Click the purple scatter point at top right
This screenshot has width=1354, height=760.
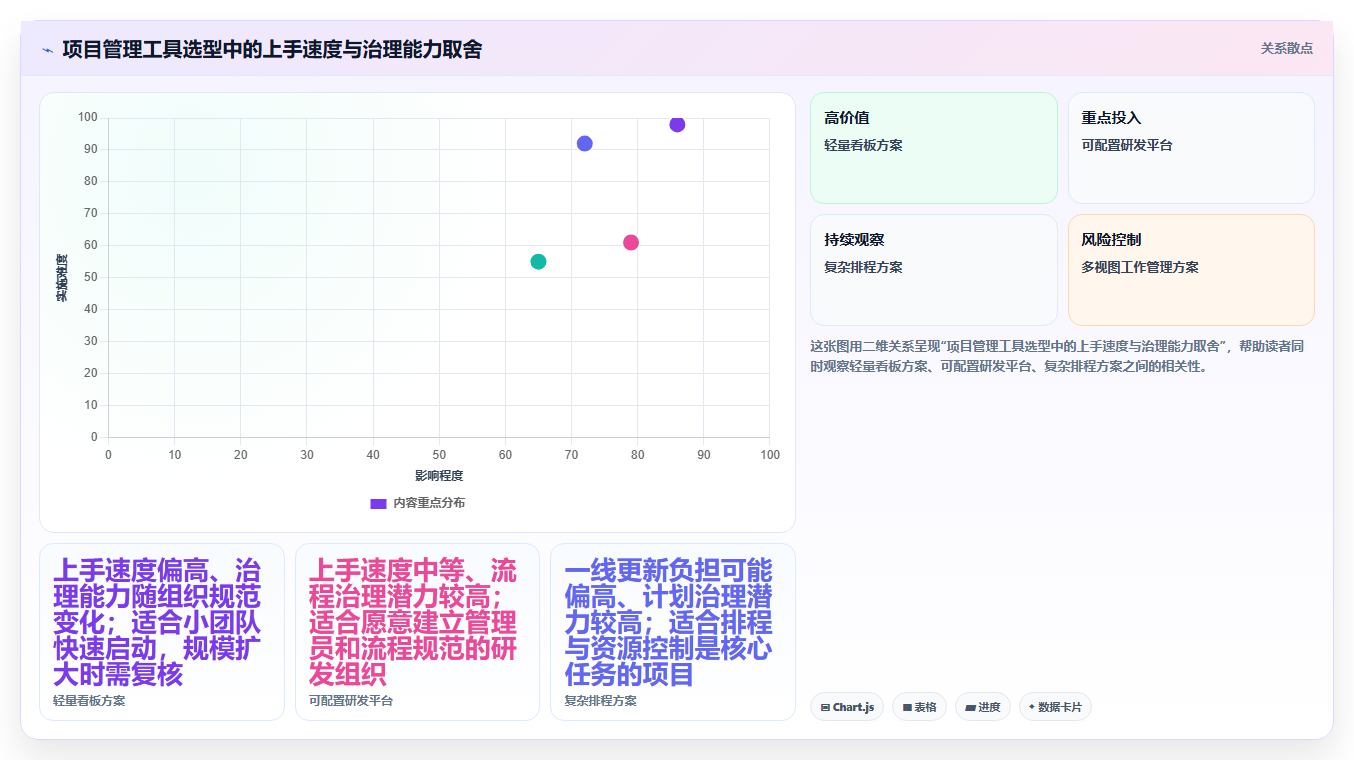[x=677, y=124]
